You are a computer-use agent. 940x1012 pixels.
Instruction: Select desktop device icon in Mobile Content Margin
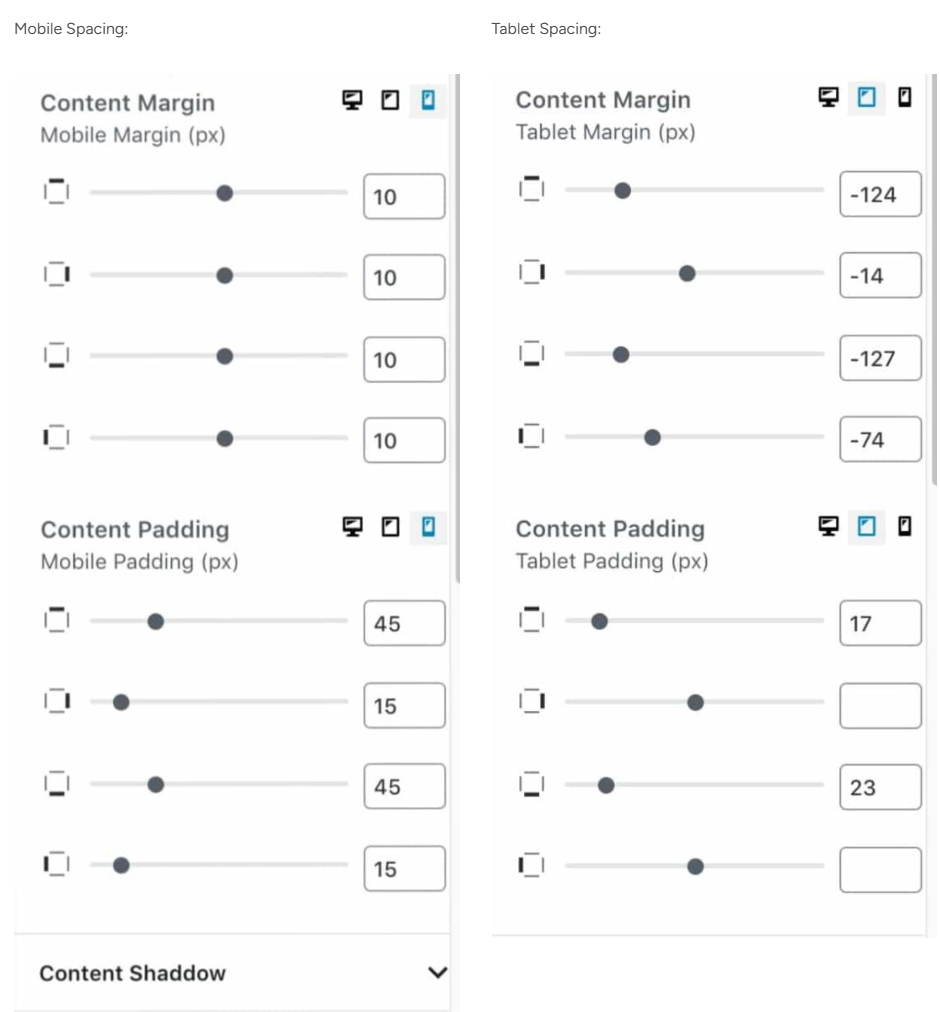(353, 101)
